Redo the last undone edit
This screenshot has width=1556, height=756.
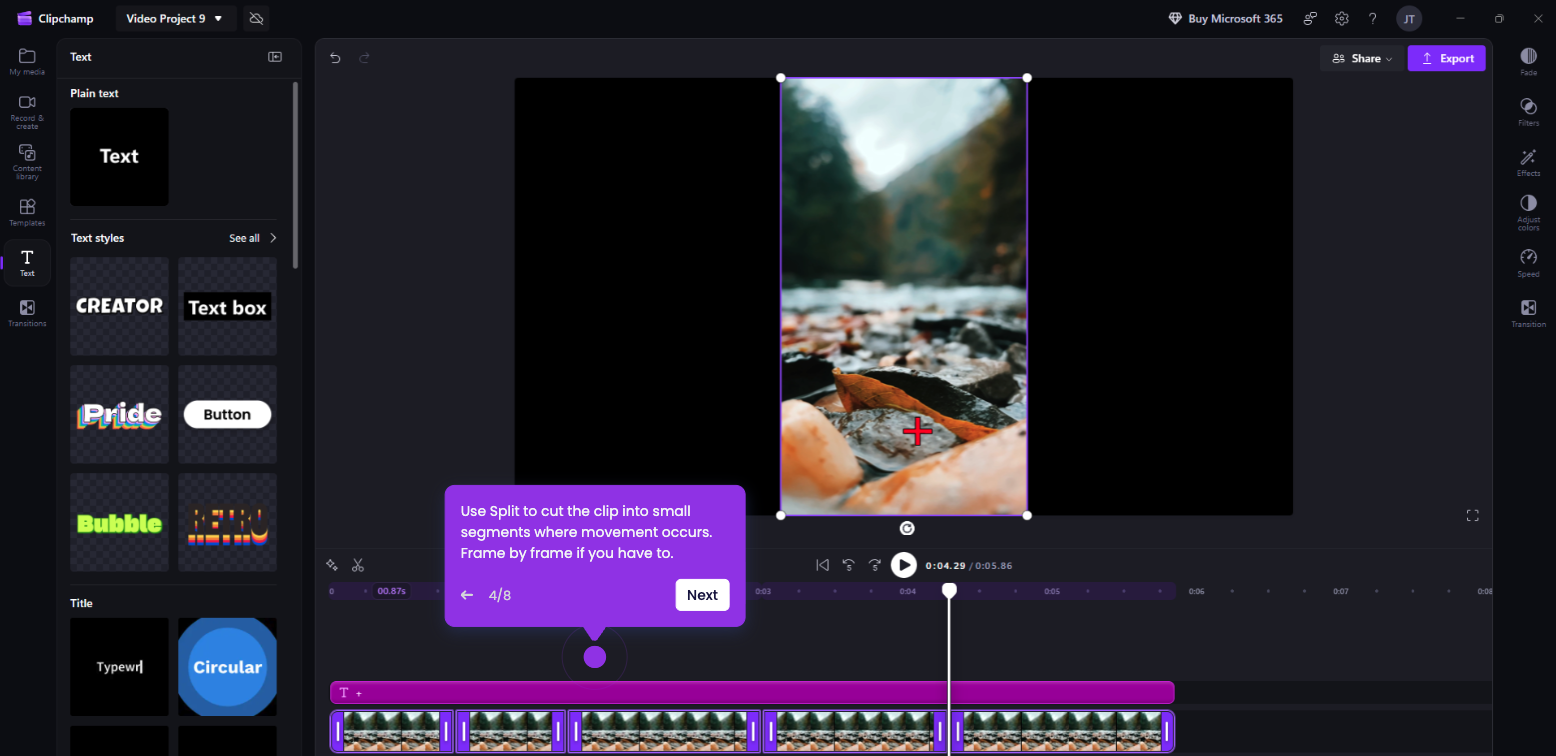click(x=365, y=58)
